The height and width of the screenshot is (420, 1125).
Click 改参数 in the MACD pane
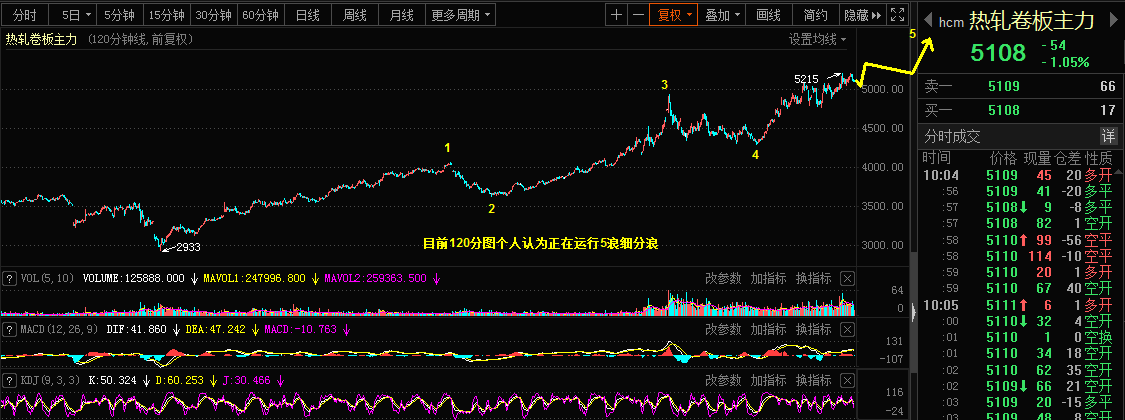(x=723, y=330)
